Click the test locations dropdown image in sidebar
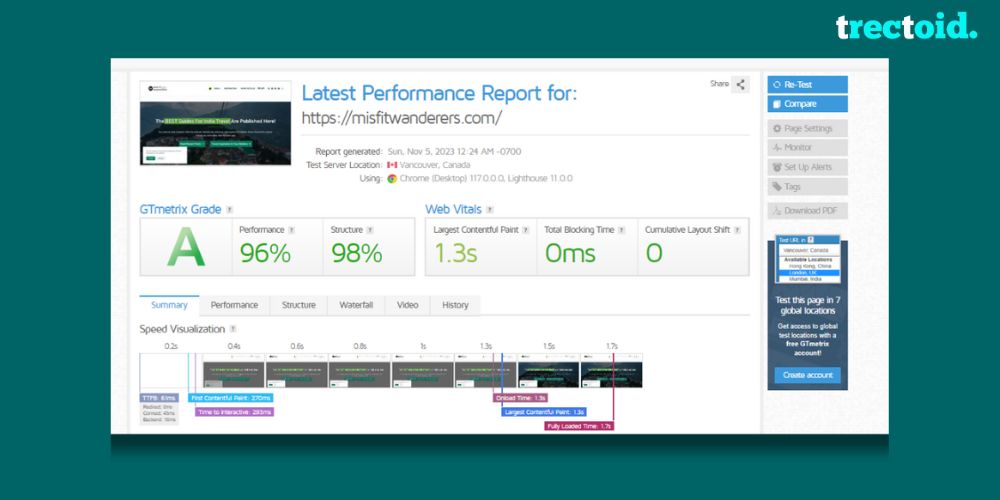The width and height of the screenshot is (1000, 500). coord(807,259)
